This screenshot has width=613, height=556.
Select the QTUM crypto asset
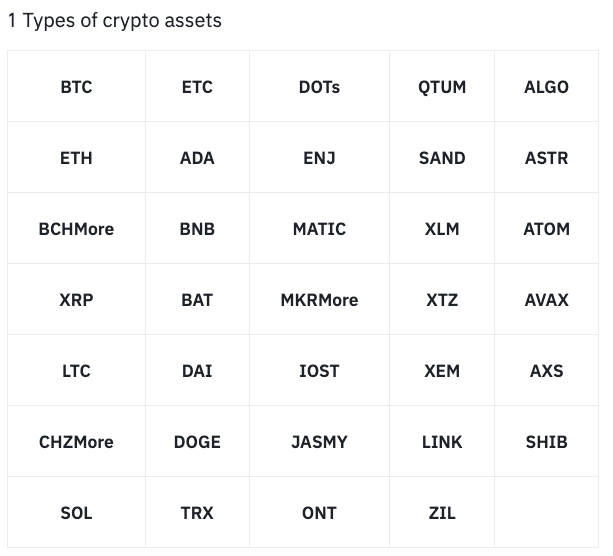tap(442, 87)
